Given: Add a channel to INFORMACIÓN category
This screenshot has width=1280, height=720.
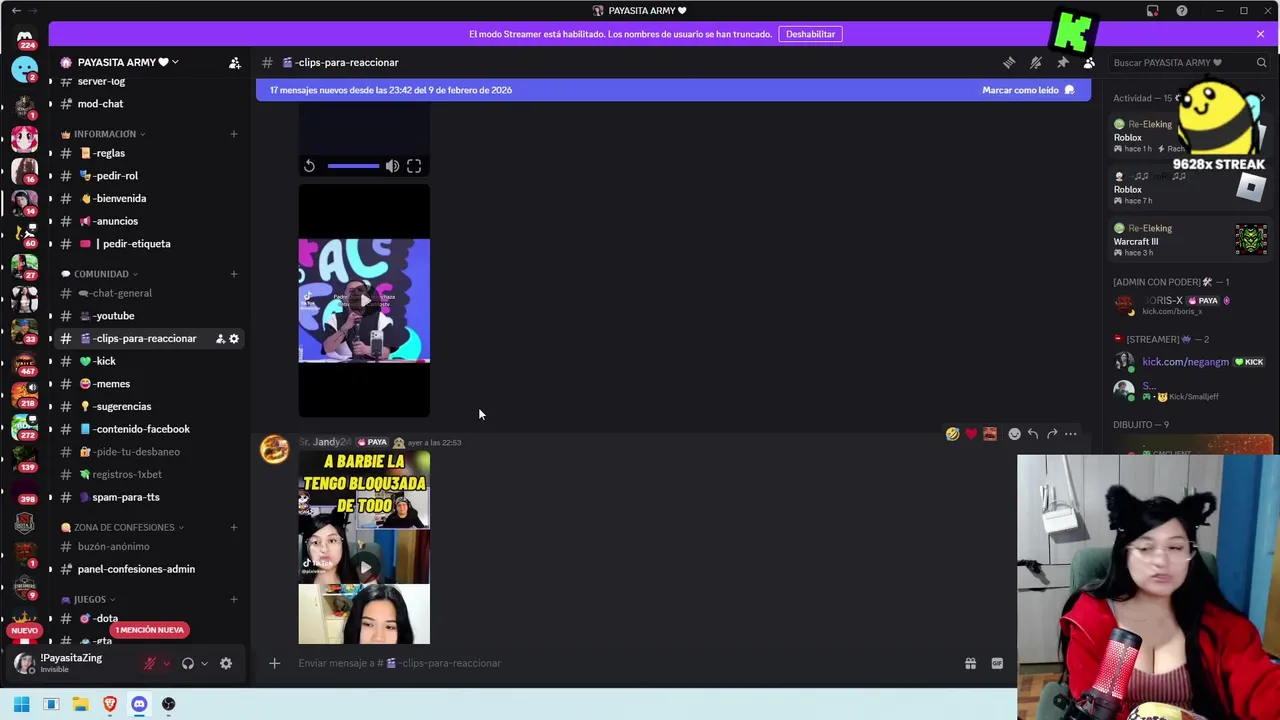Looking at the screenshot, I should click(234, 134).
